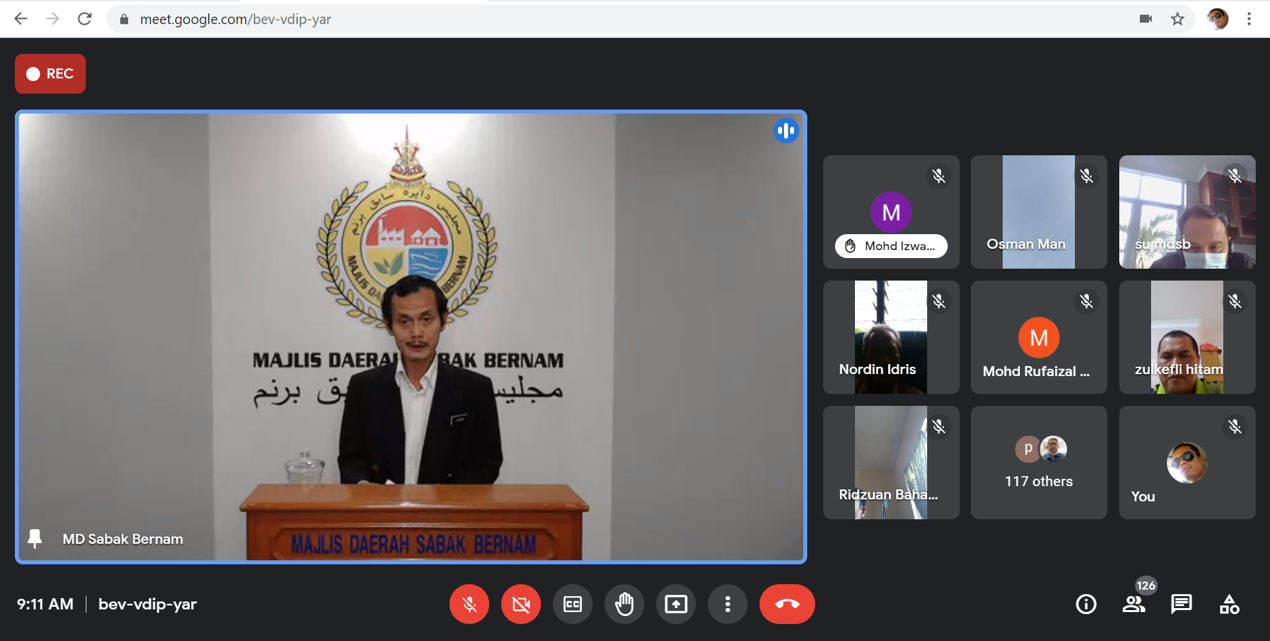Click the mute icon on Nordin Idris tile
Viewport: 1270px width, 641px height.
[938, 301]
